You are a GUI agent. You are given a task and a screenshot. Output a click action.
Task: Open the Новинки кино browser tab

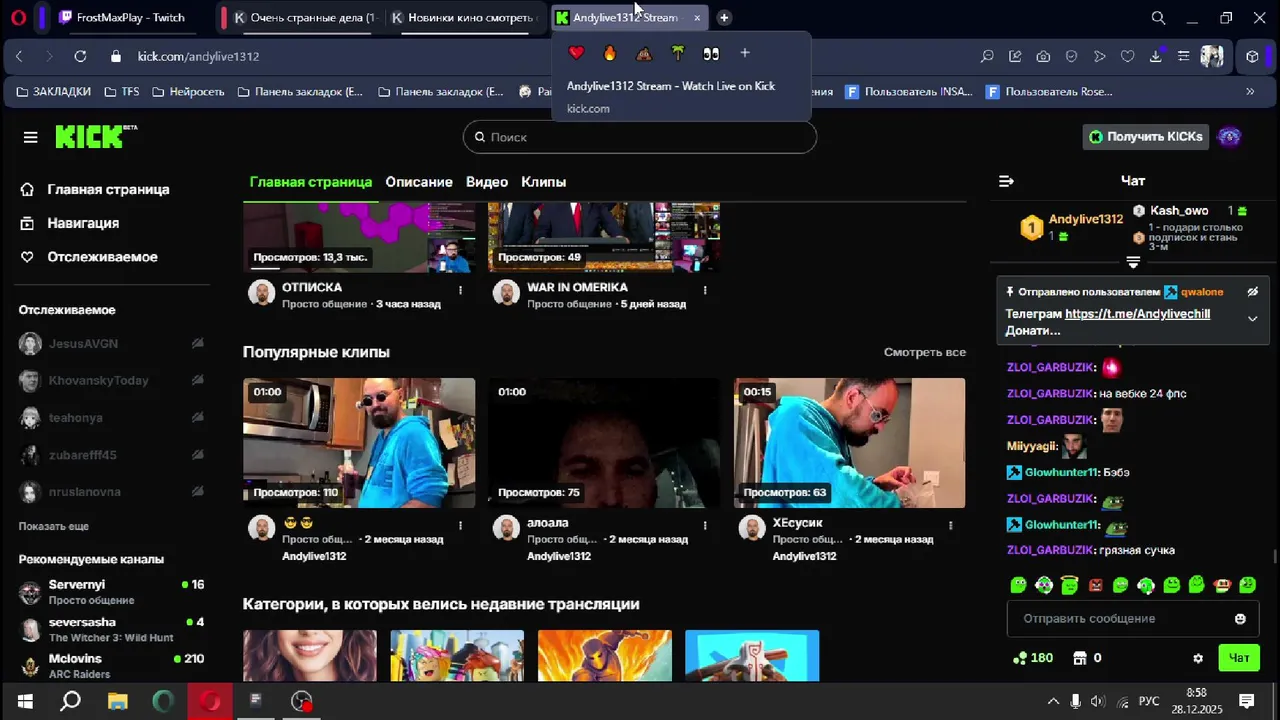(466, 18)
